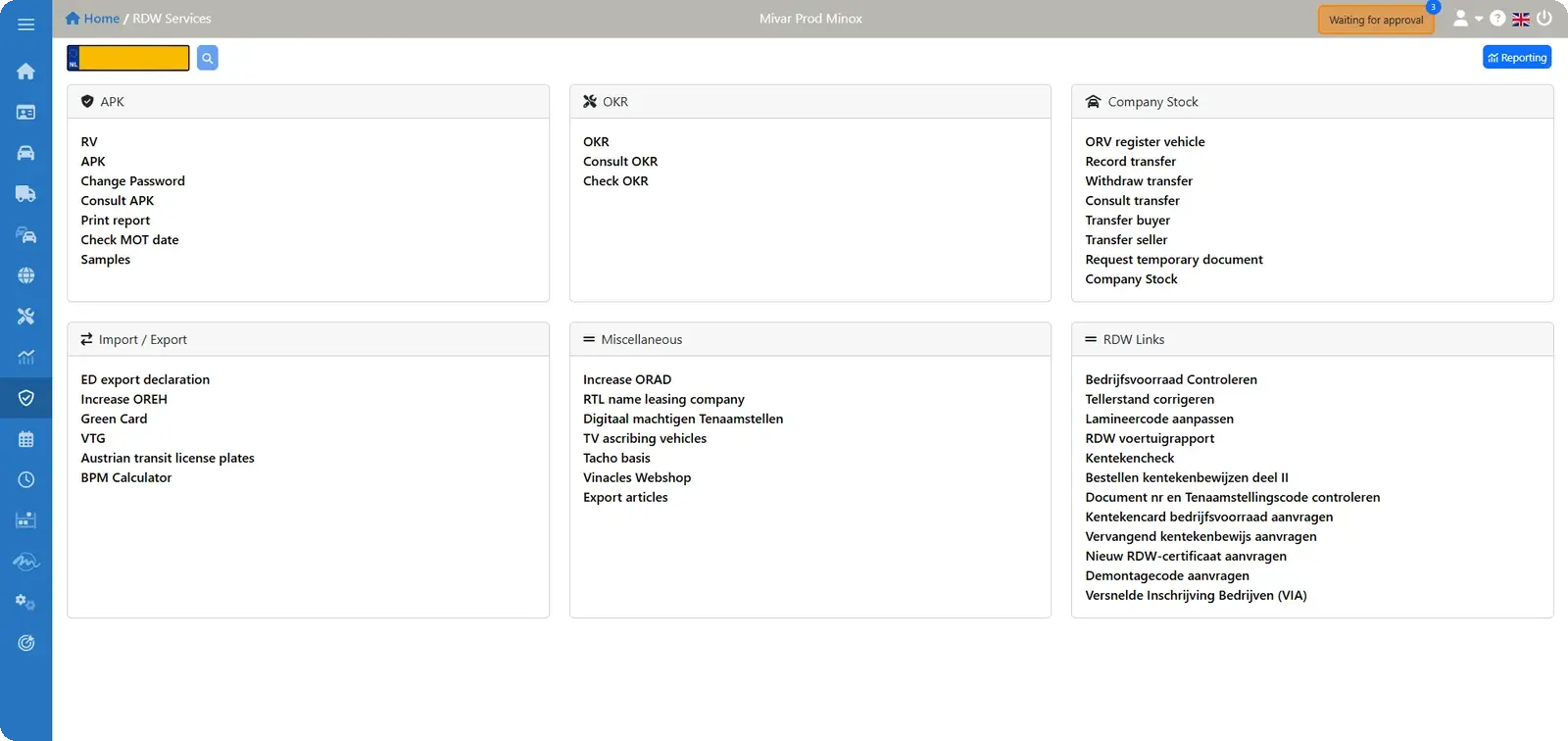Click the home icon in the sidebar
Viewport: 1568px width, 741px height.
(x=25, y=71)
